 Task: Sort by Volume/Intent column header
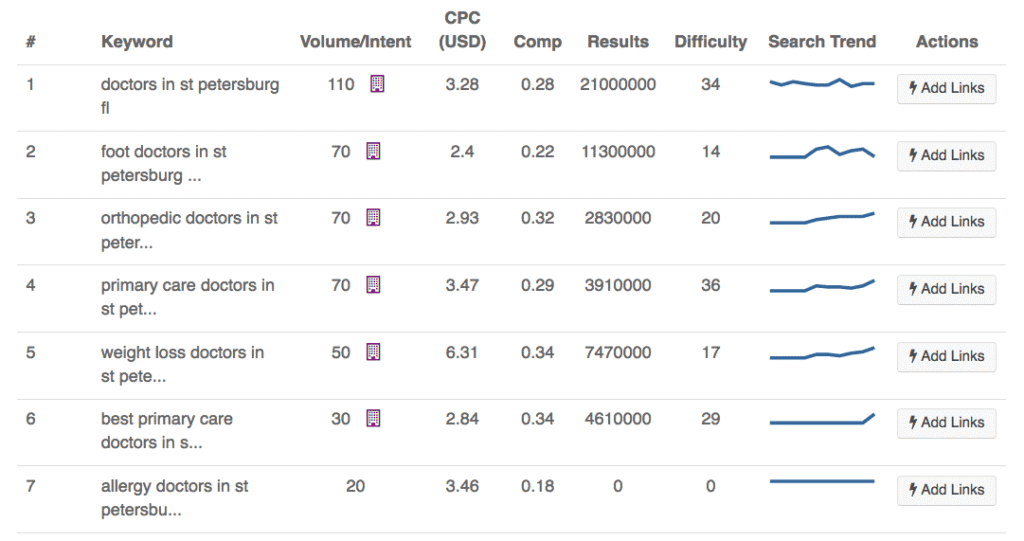(355, 42)
